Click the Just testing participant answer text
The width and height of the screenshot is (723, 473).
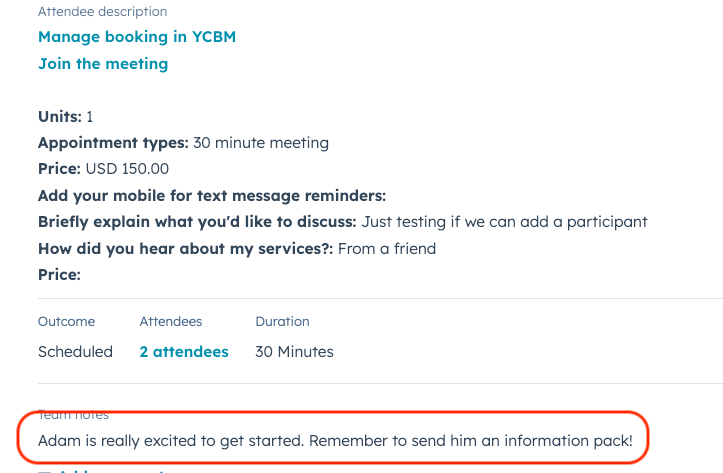pyautogui.click(x=504, y=222)
